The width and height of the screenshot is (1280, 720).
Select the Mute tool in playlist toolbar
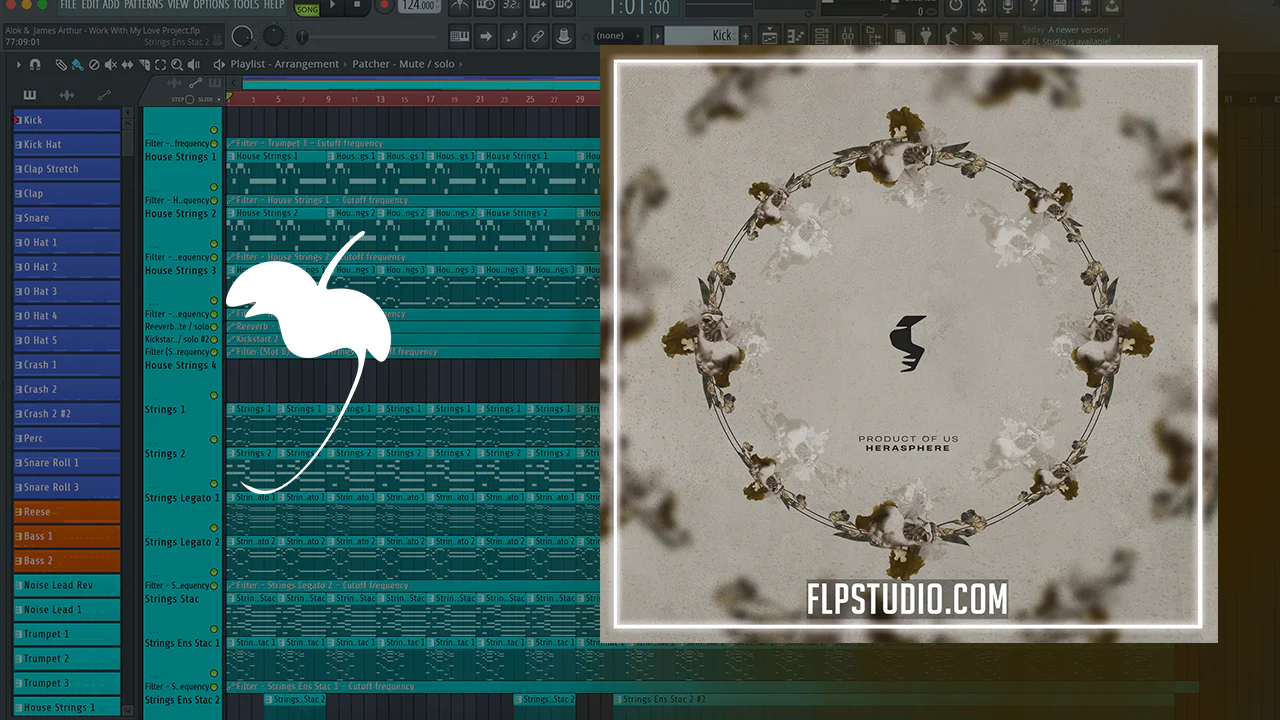111,64
